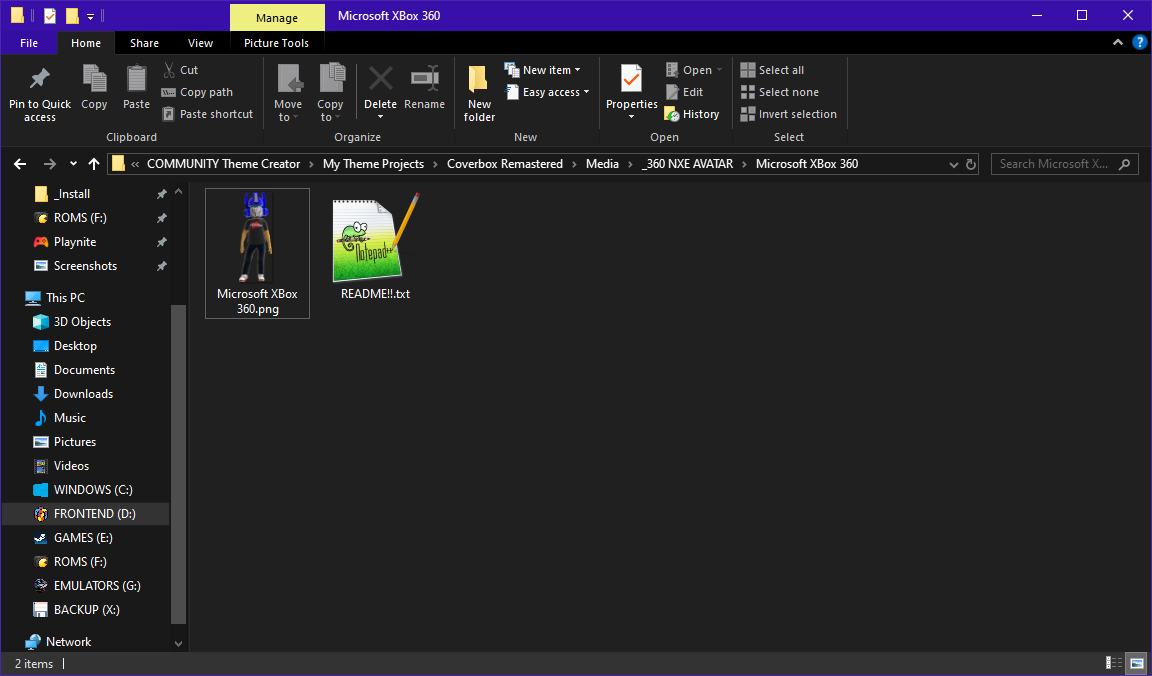Image resolution: width=1152 pixels, height=676 pixels.
Task: Select Microsoft XBox 360.png thumbnail
Action: [257, 254]
